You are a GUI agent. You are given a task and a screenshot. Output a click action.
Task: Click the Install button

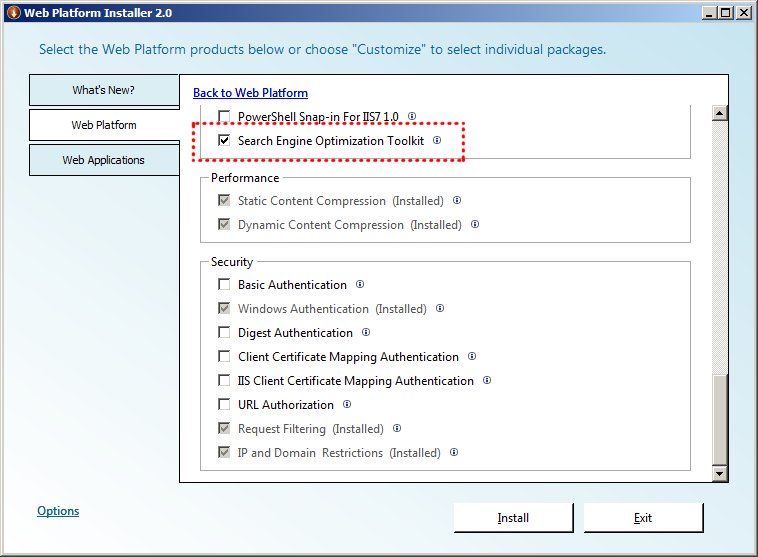[x=513, y=518]
